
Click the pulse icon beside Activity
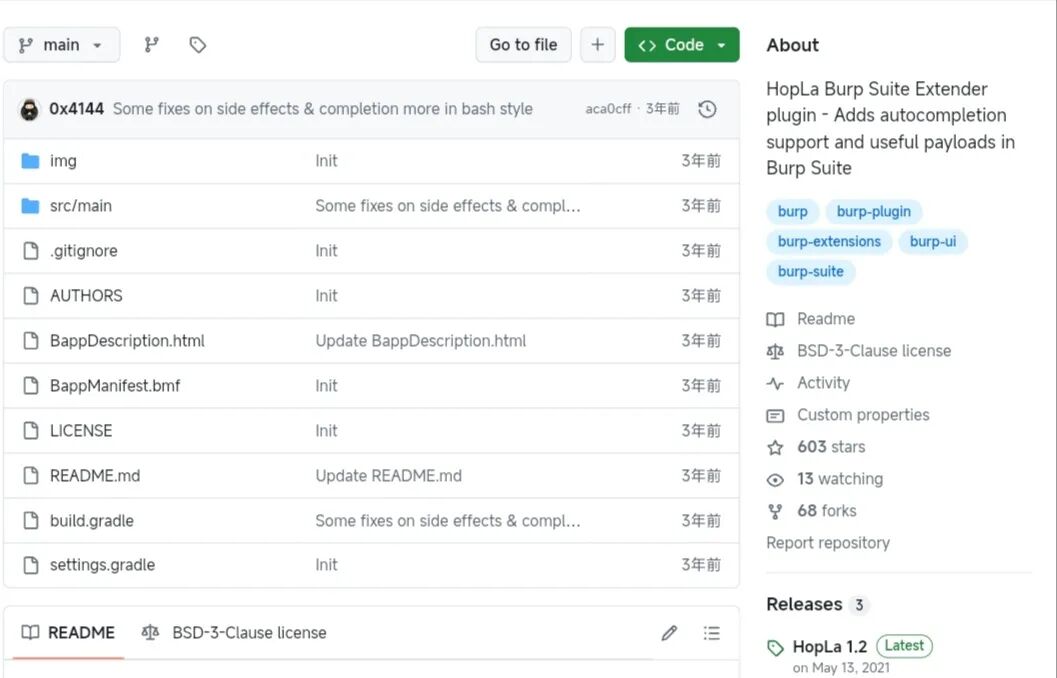[775, 383]
